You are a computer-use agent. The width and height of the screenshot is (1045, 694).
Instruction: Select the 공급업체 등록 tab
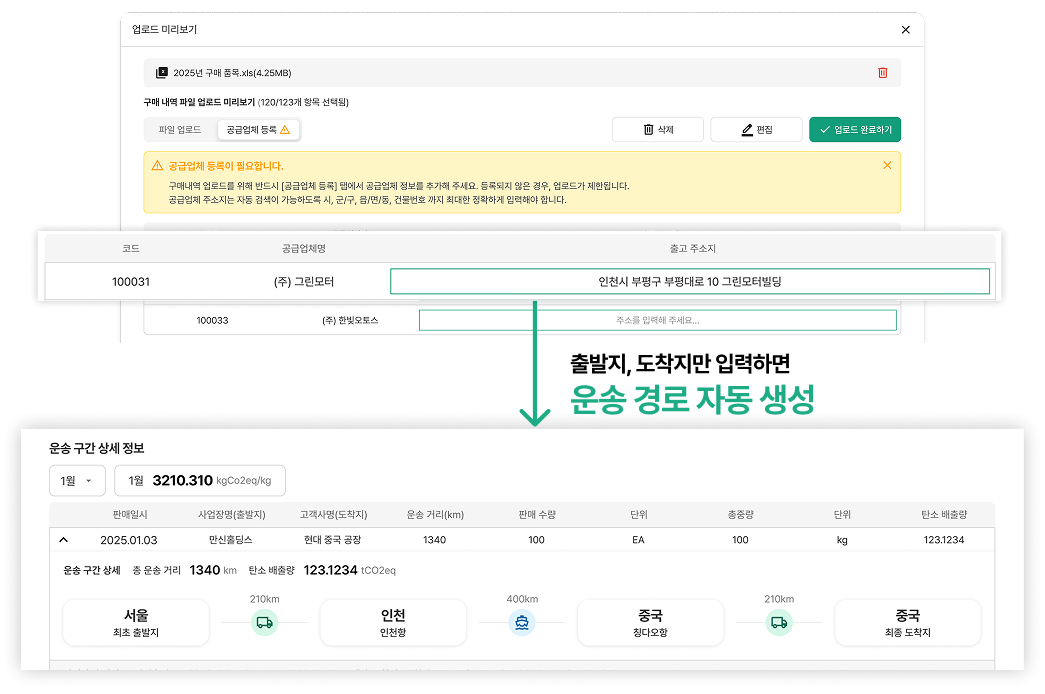click(x=258, y=130)
